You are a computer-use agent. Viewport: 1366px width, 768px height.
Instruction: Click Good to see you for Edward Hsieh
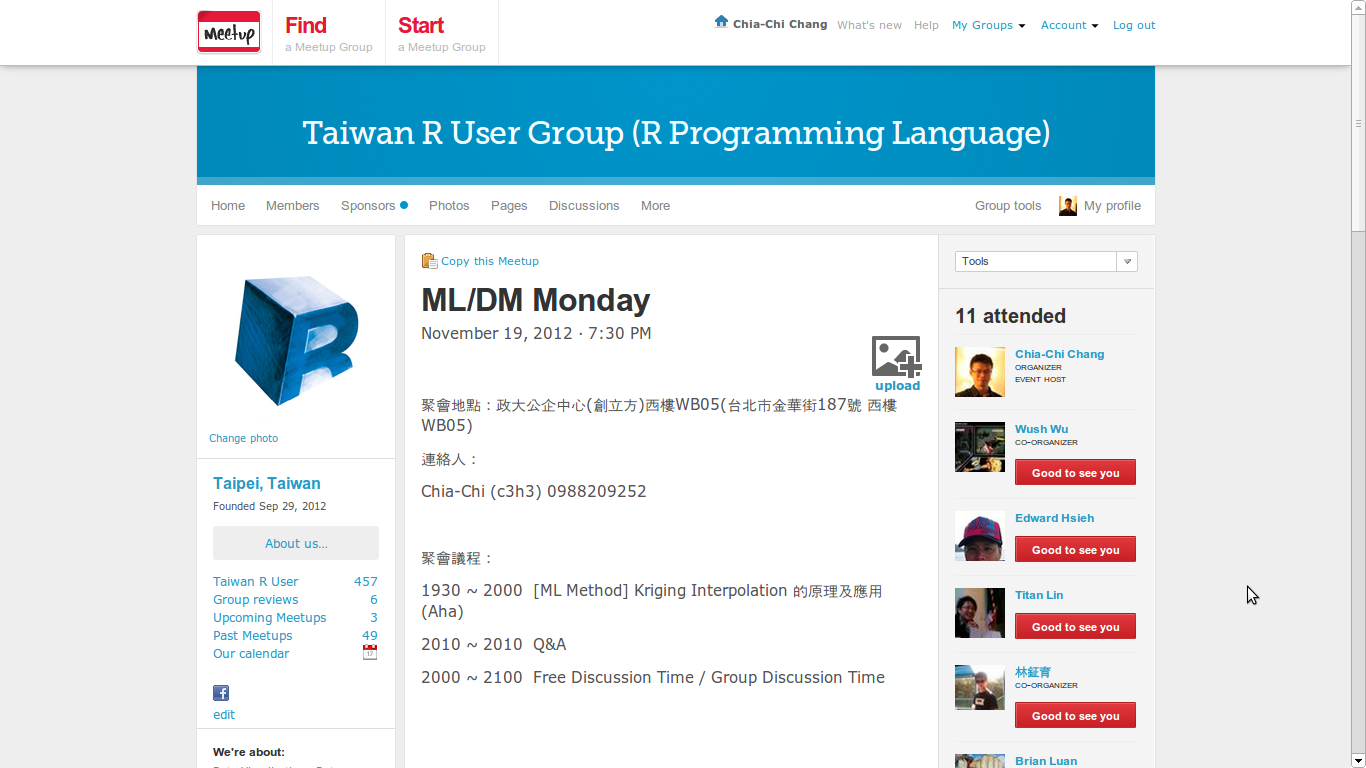(1075, 550)
